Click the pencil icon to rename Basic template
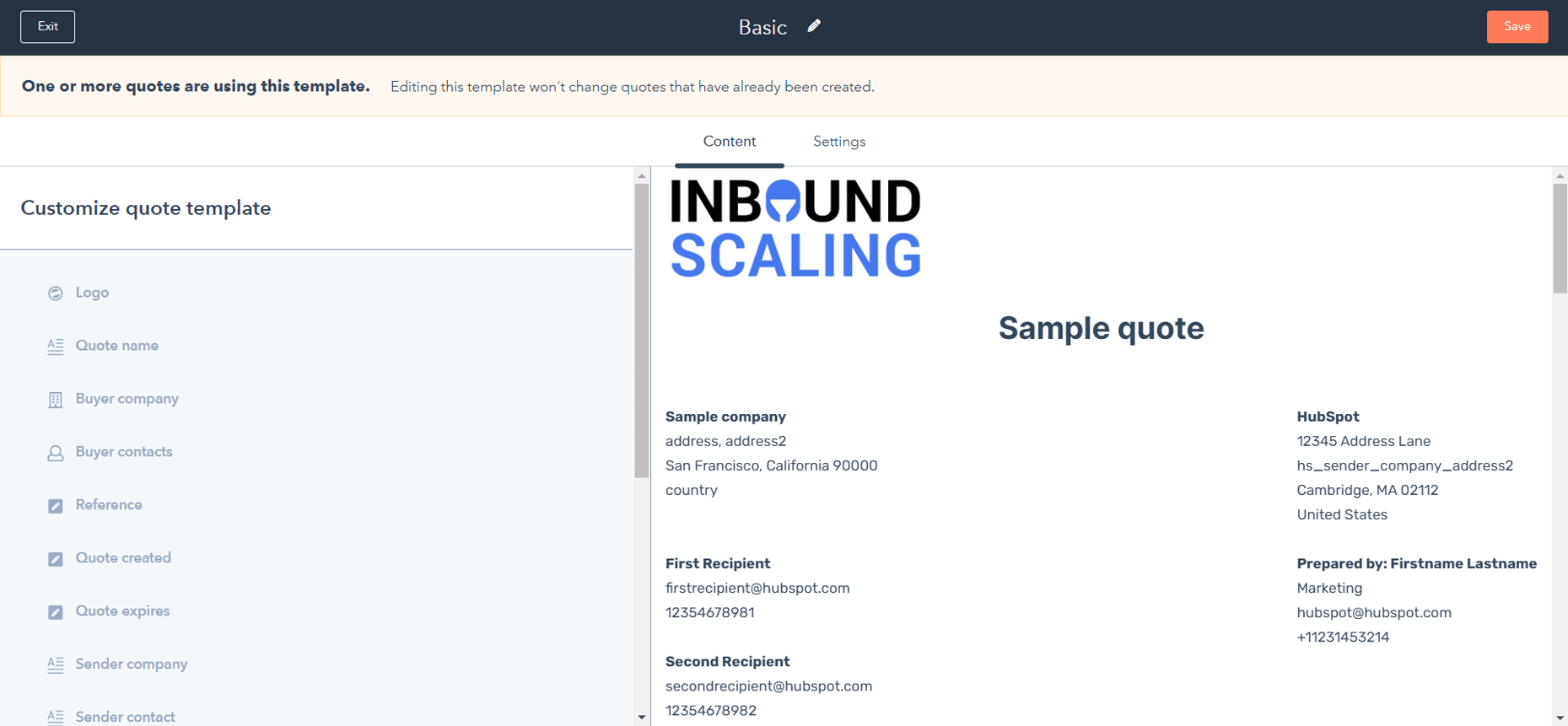The image size is (1568, 726). 814,26
